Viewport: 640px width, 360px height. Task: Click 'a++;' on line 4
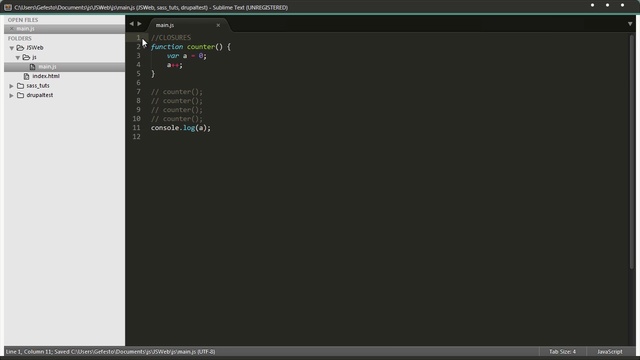(x=175, y=65)
